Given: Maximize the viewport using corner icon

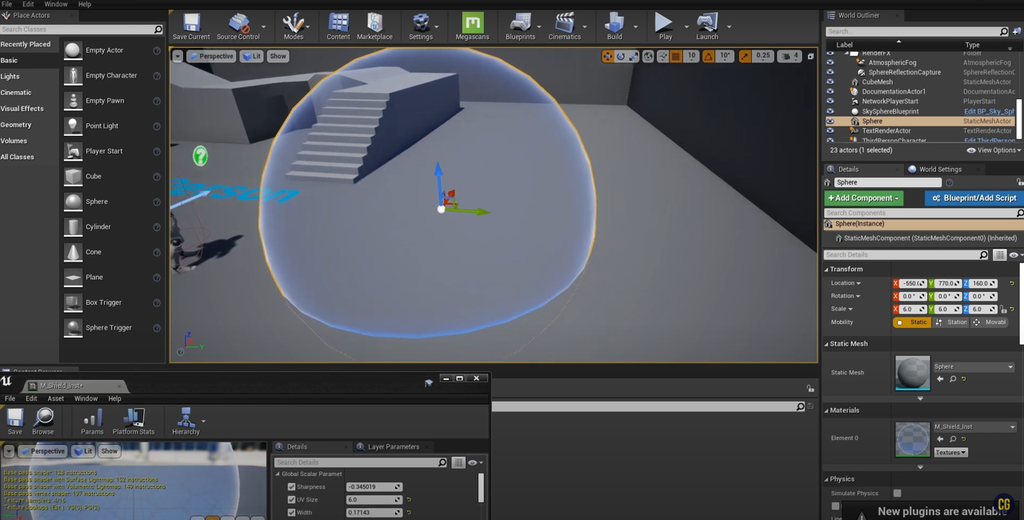Looking at the screenshot, I should tap(810, 56).
